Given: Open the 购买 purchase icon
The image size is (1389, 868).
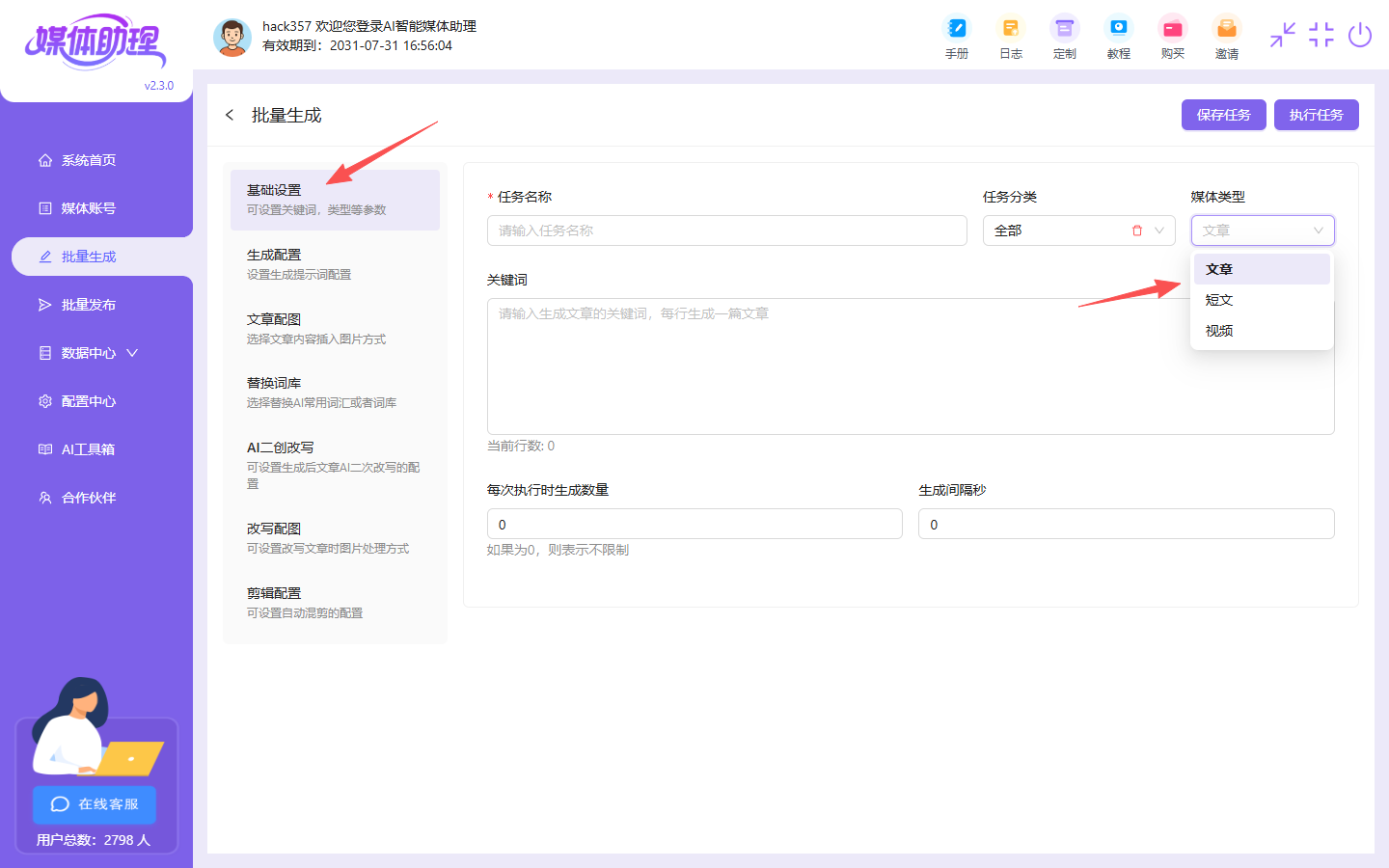Looking at the screenshot, I should coord(1172,39).
